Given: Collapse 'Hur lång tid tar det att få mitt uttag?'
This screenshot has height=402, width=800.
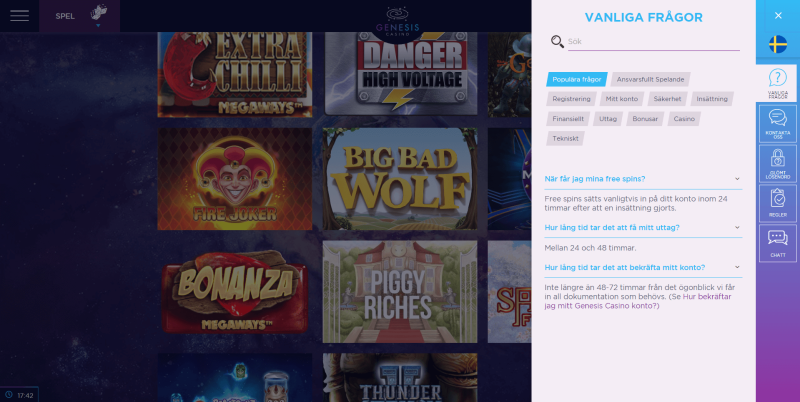Looking at the screenshot, I should [643, 228].
